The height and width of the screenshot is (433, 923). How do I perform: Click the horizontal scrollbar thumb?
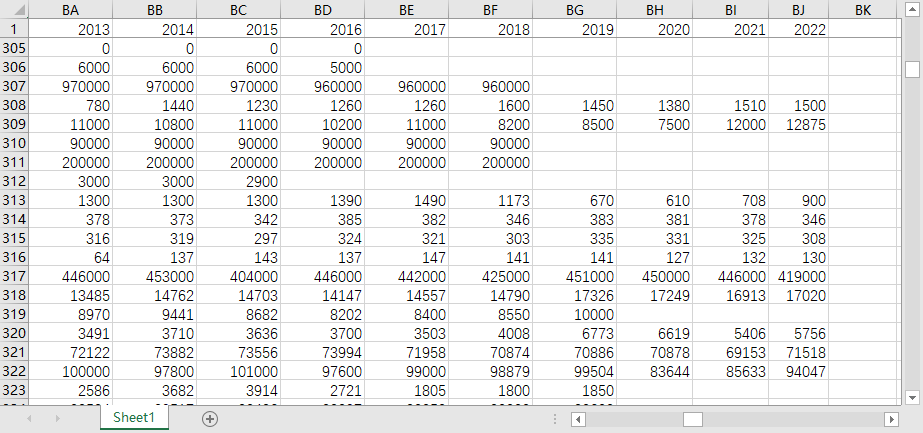[693, 419]
